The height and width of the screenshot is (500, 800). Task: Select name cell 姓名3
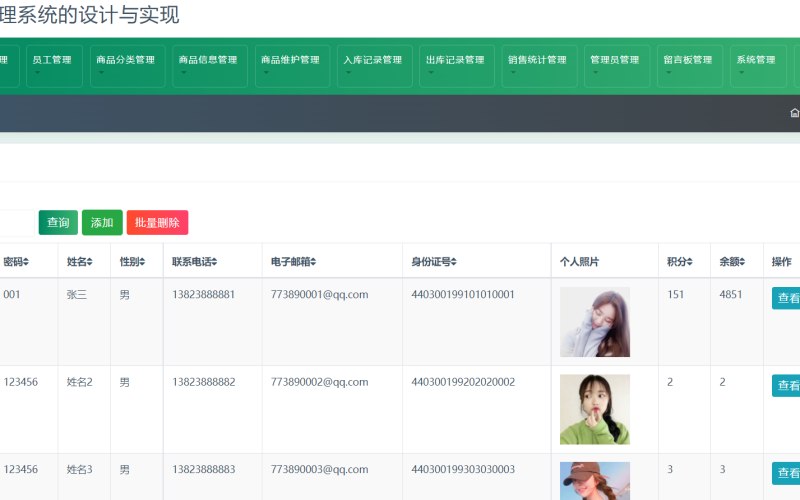pyautogui.click(x=80, y=469)
